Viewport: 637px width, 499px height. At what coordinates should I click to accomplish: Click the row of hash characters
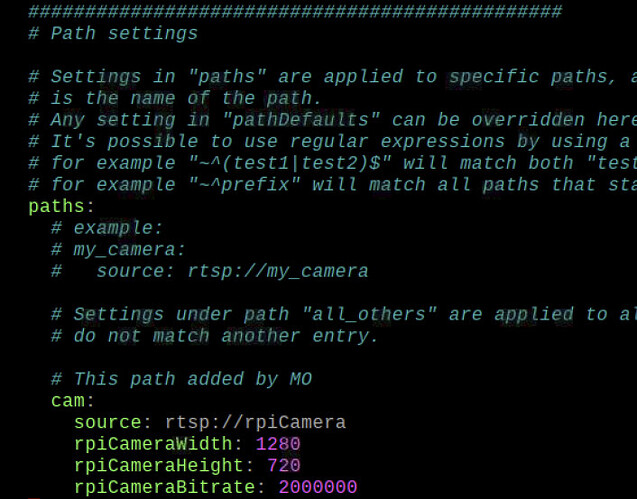coord(295,11)
